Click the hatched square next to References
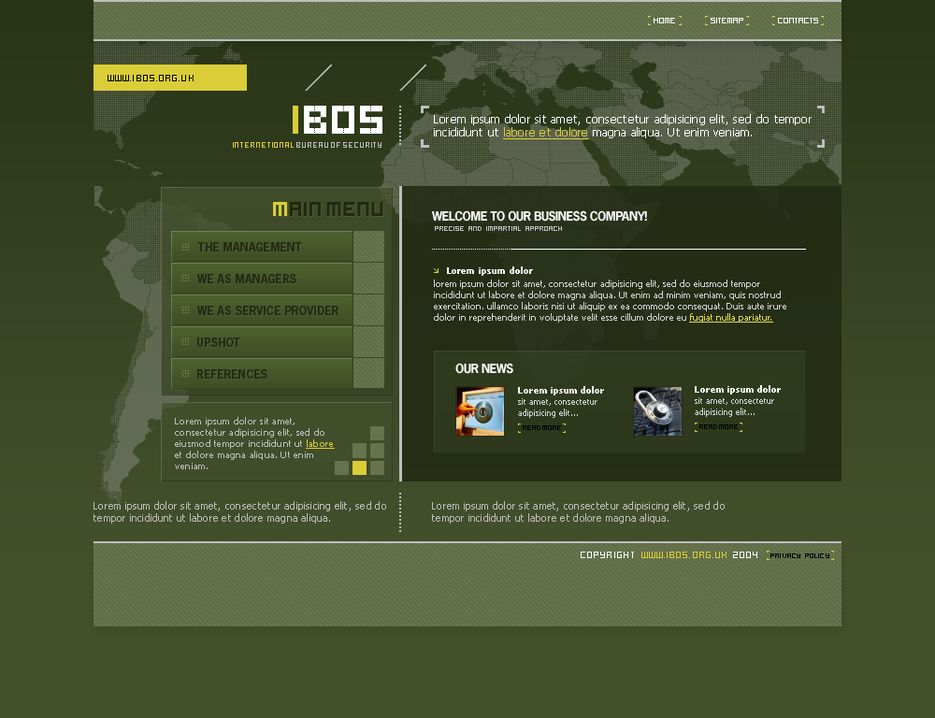 (369, 374)
